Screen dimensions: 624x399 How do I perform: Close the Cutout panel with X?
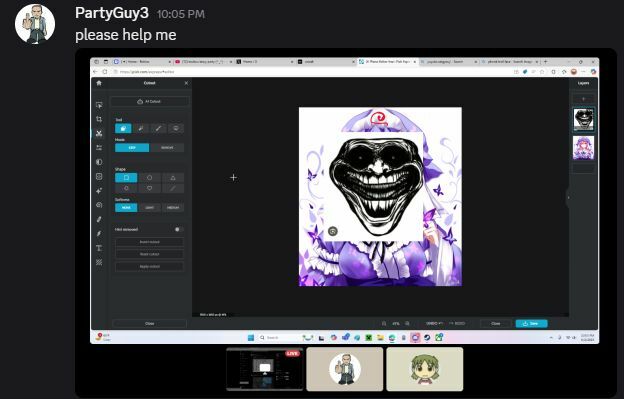pyautogui.click(x=186, y=83)
